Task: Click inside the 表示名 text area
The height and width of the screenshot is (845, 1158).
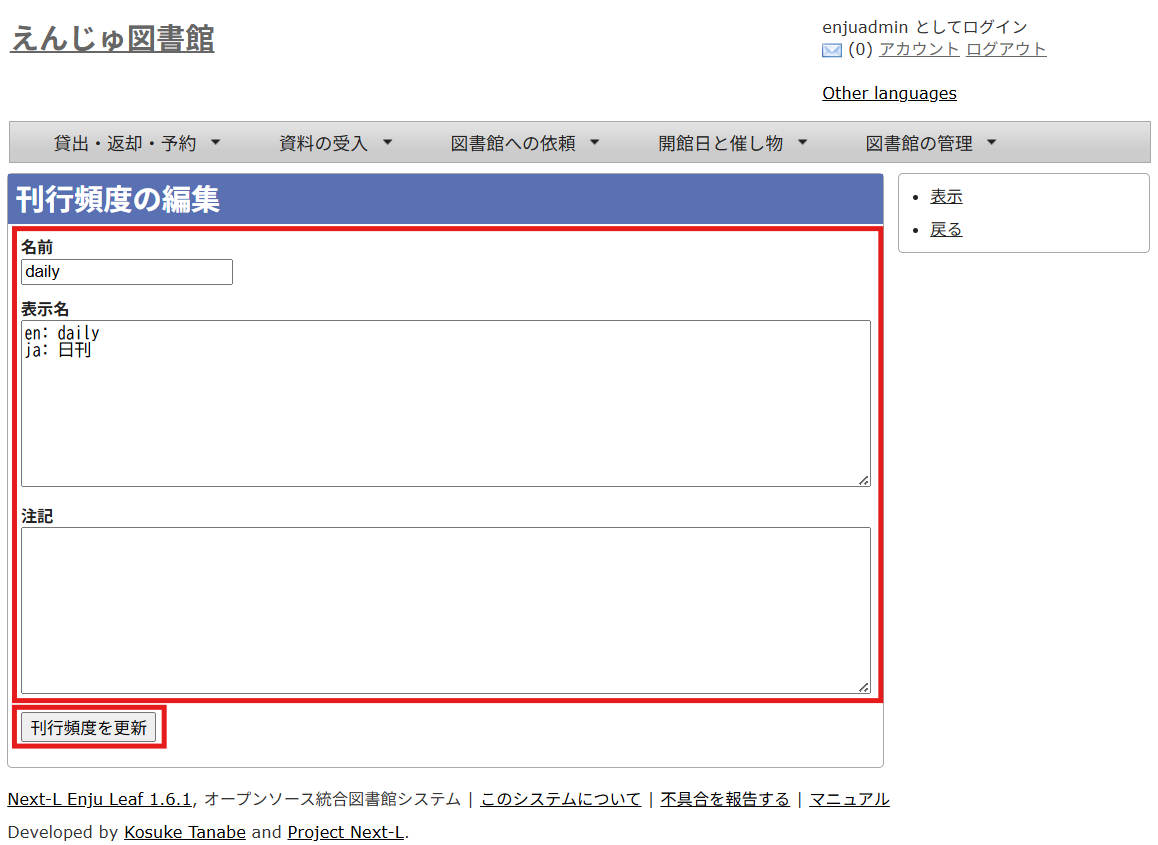Action: click(x=446, y=403)
